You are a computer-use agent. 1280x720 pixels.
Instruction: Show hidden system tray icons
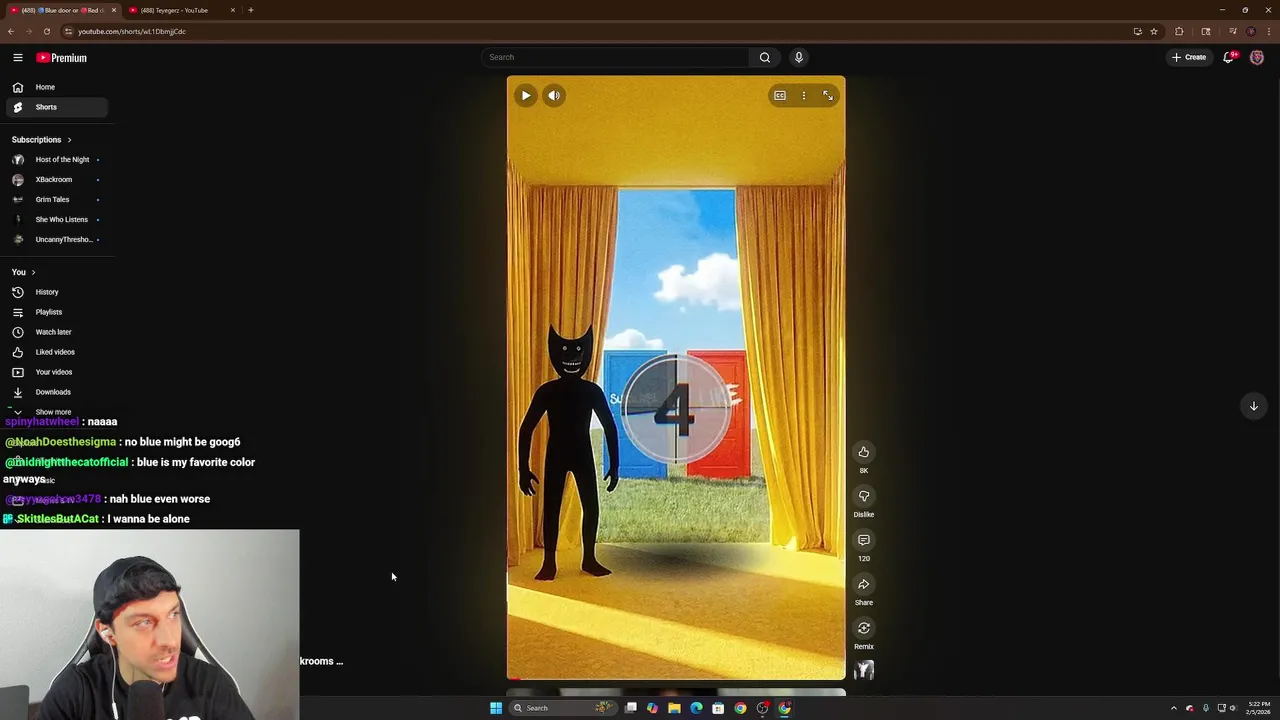click(x=1174, y=708)
